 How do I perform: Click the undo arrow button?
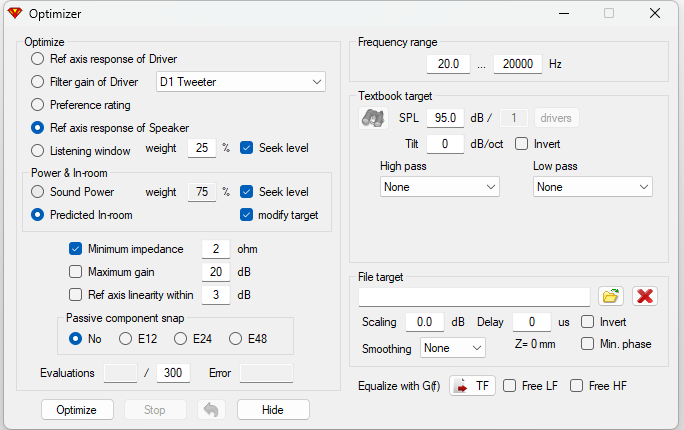click(211, 410)
